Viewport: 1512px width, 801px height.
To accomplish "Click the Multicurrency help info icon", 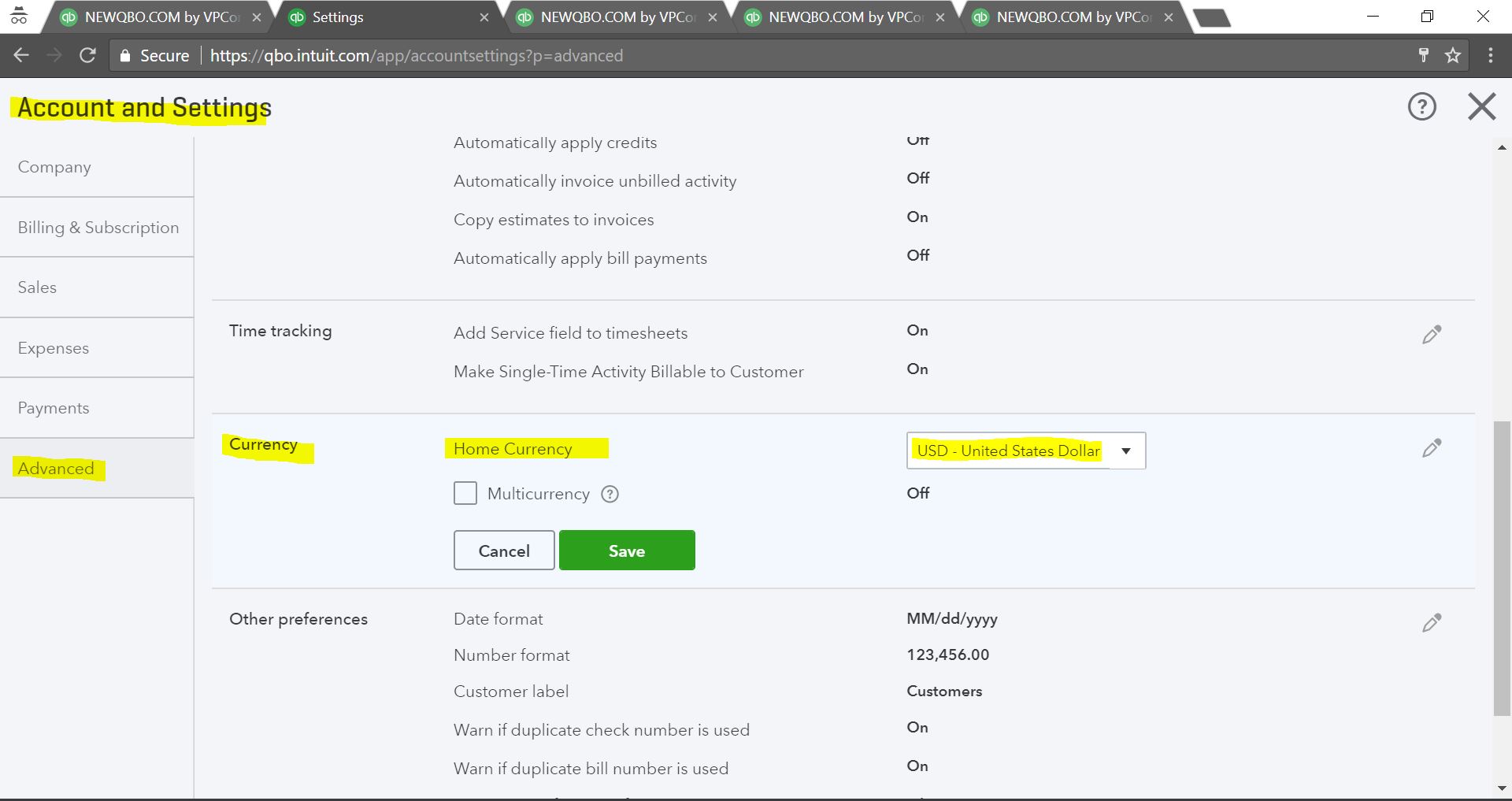I will click(610, 494).
